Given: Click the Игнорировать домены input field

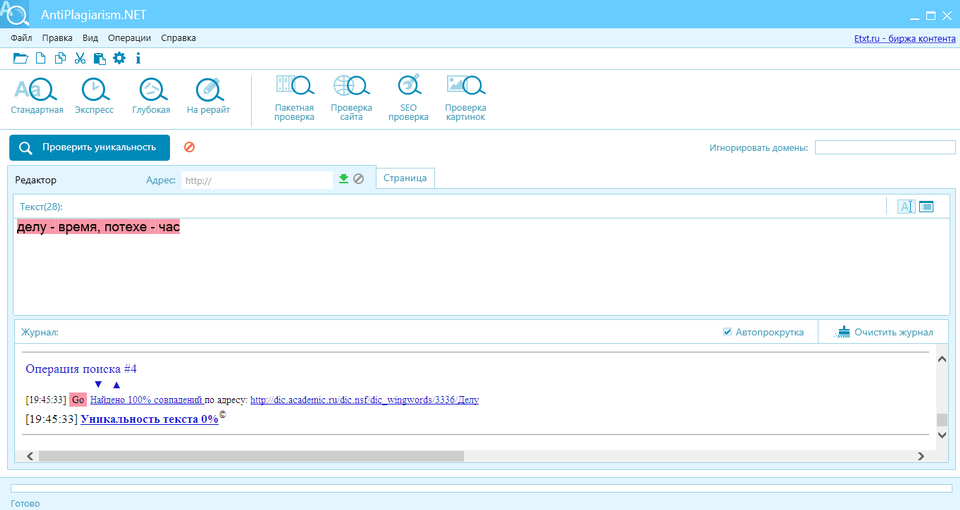Looking at the screenshot, I should pos(884,148).
